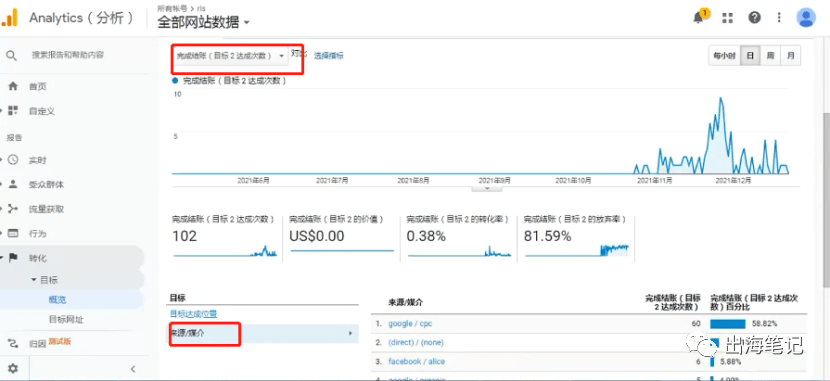
Task: Open the 目标网址 report
Action: click(x=66, y=320)
